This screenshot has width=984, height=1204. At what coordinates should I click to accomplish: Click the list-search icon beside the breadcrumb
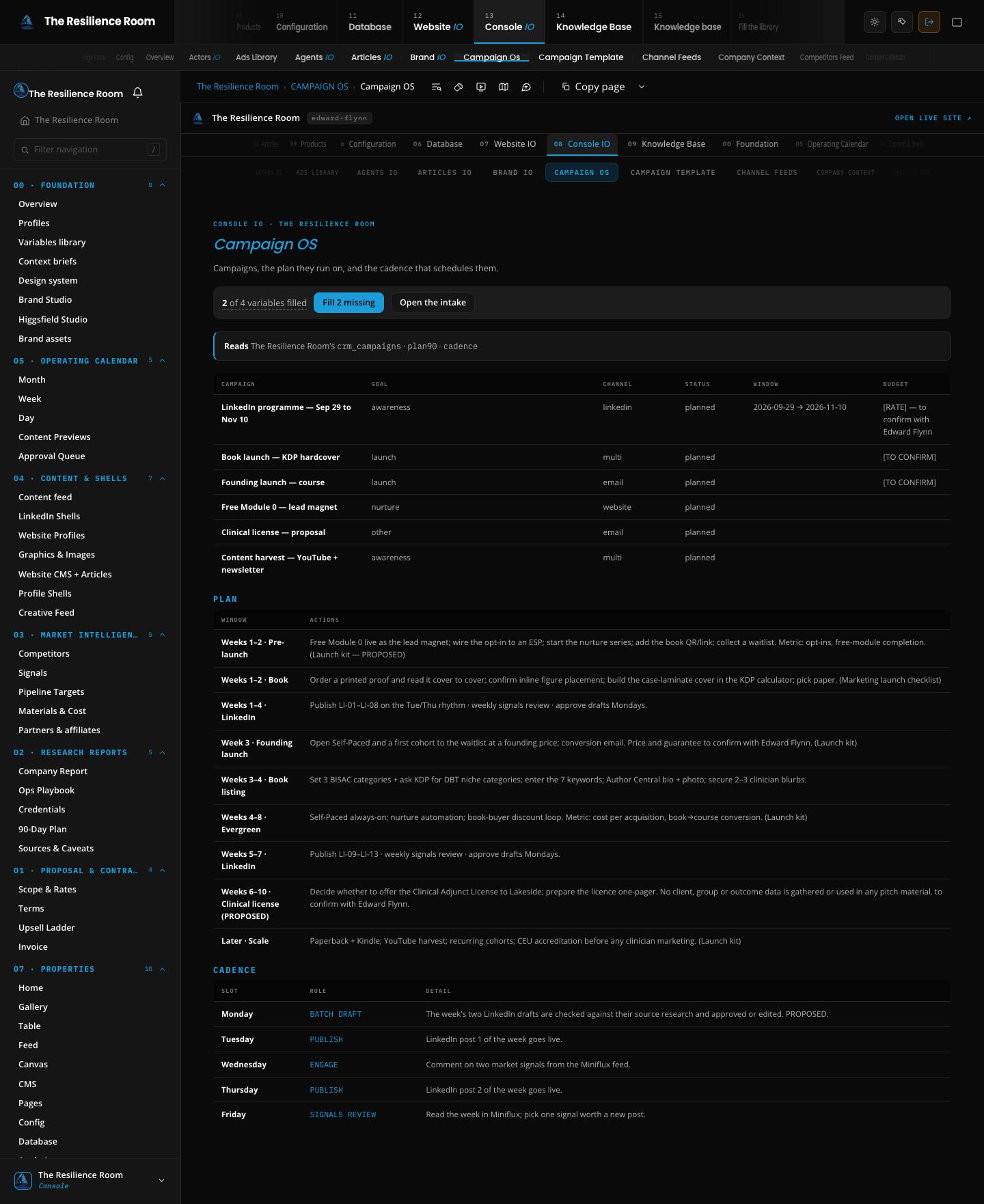436,87
